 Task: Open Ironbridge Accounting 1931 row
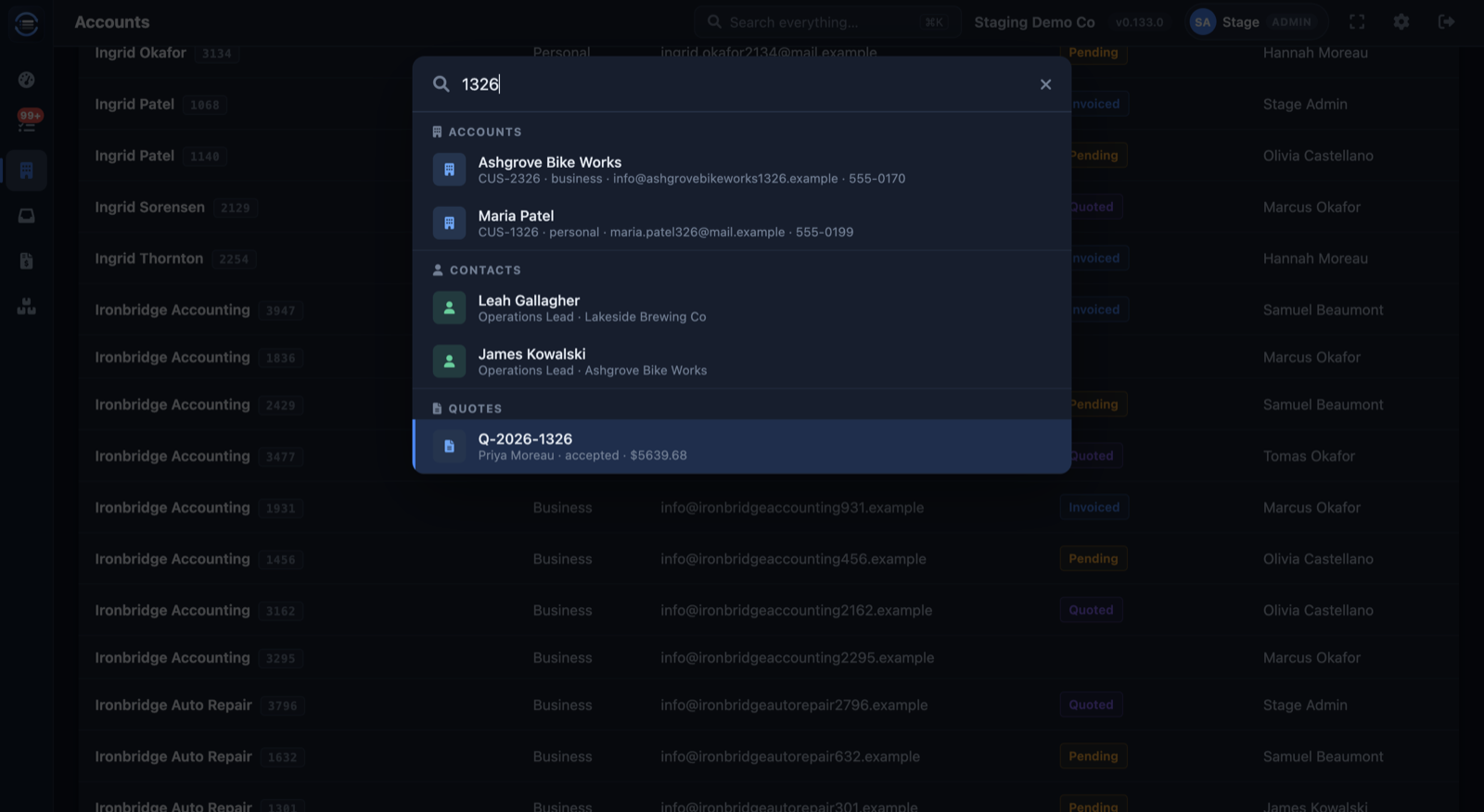click(768, 508)
